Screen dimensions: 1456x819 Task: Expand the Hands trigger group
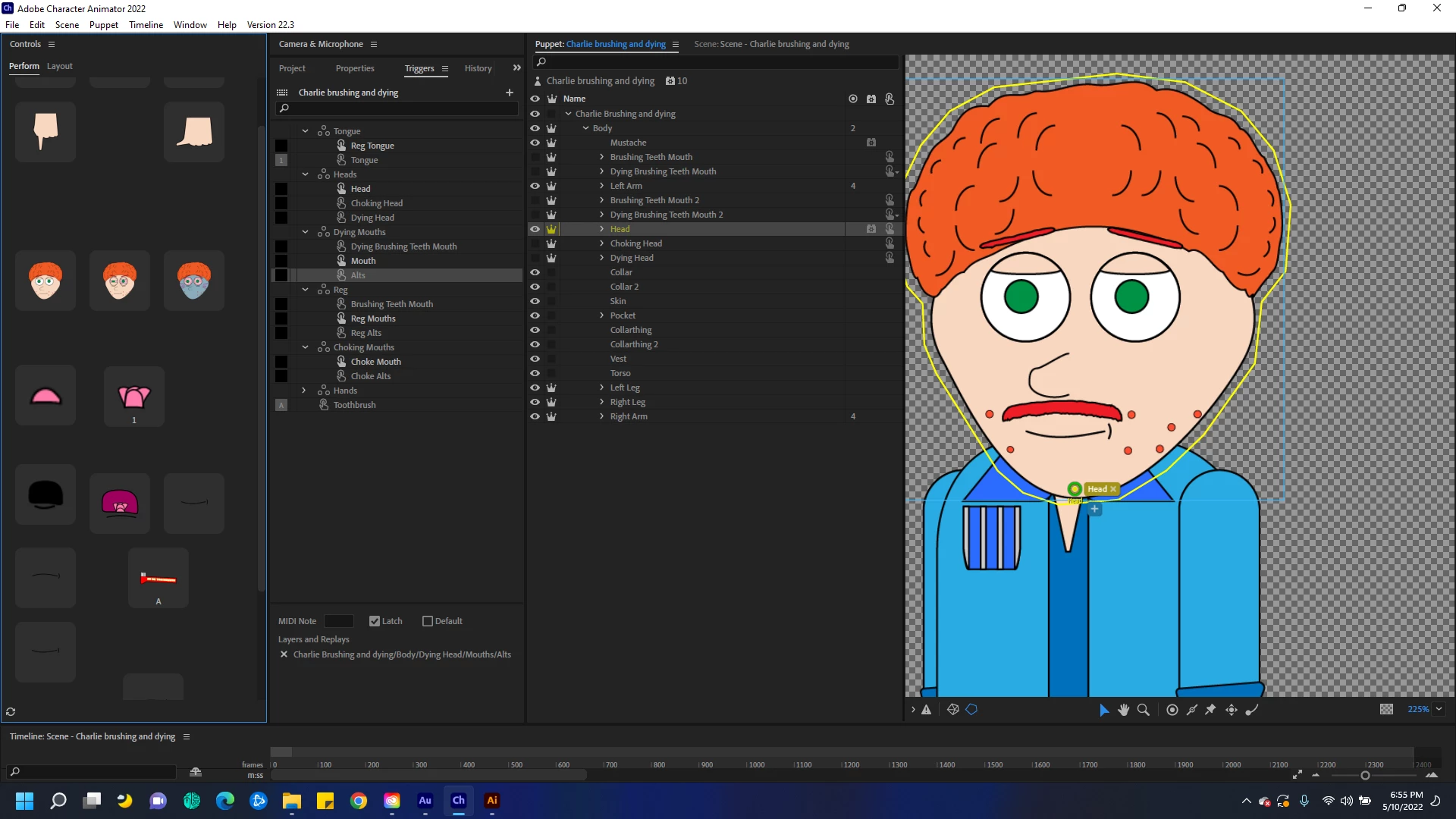(x=304, y=391)
